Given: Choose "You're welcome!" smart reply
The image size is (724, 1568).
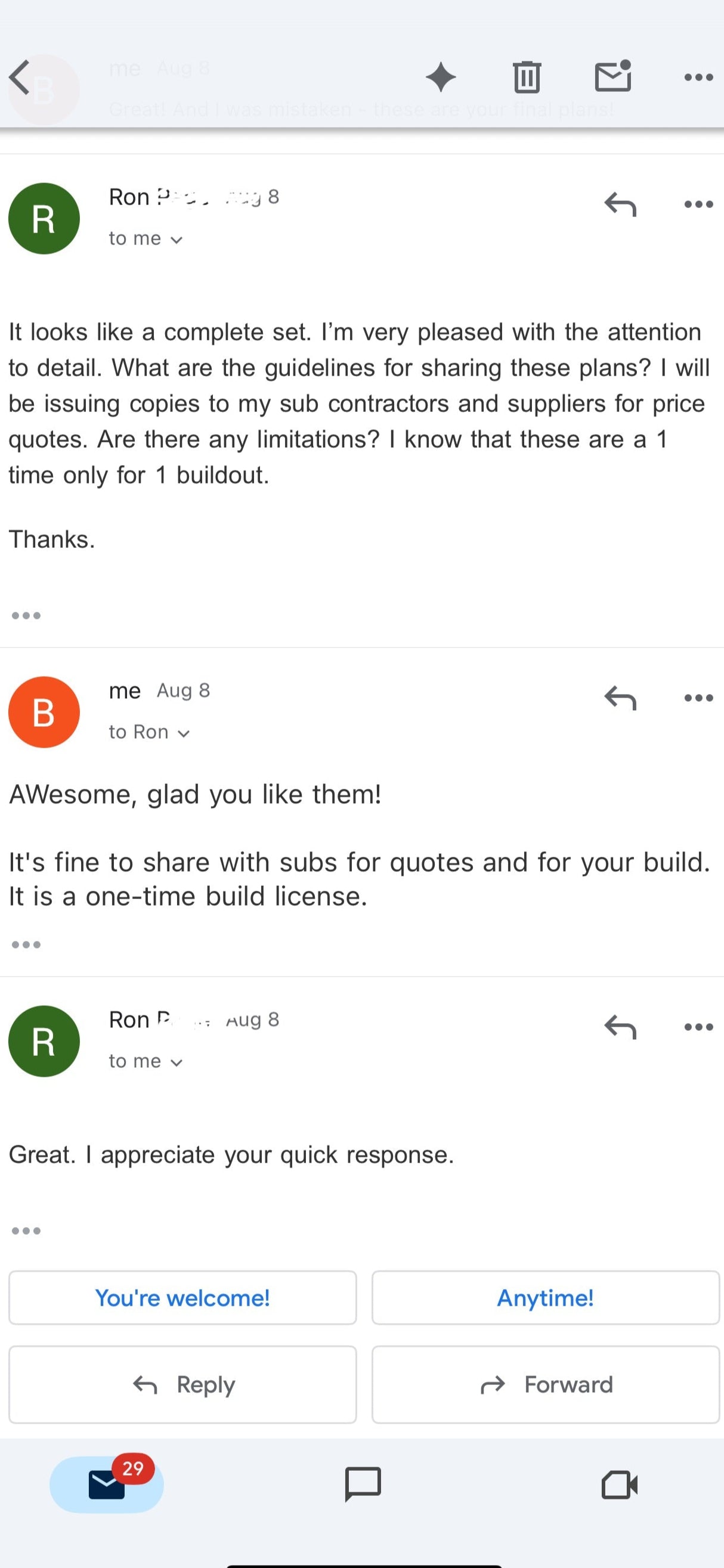Looking at the screenshot, I should [x=182, y=1298].
